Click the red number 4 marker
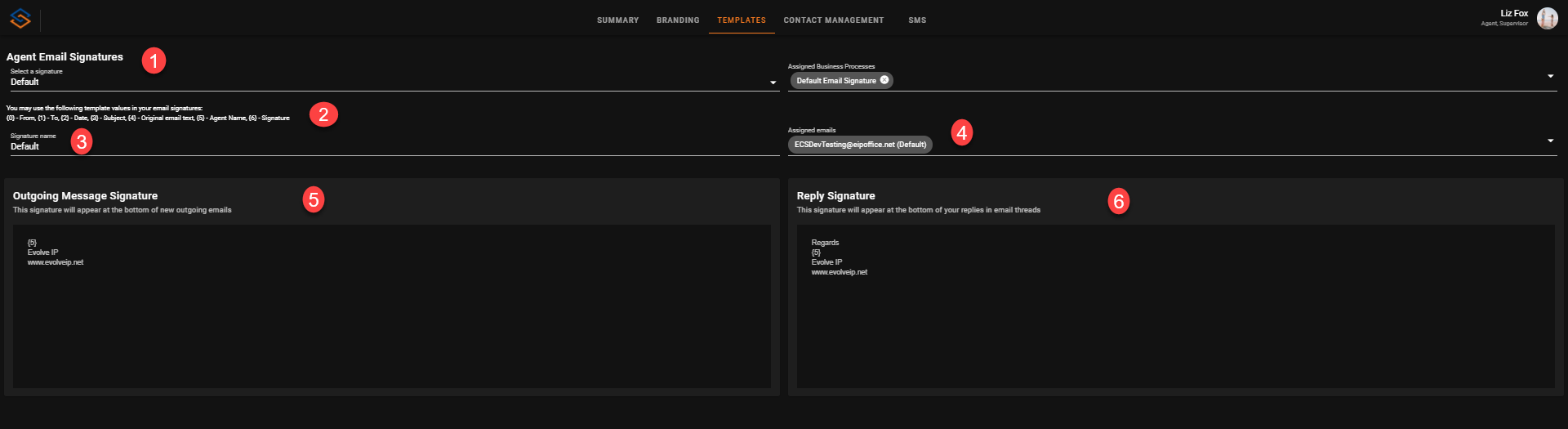This screenshot has height=429, width=1568. (962, 132)
